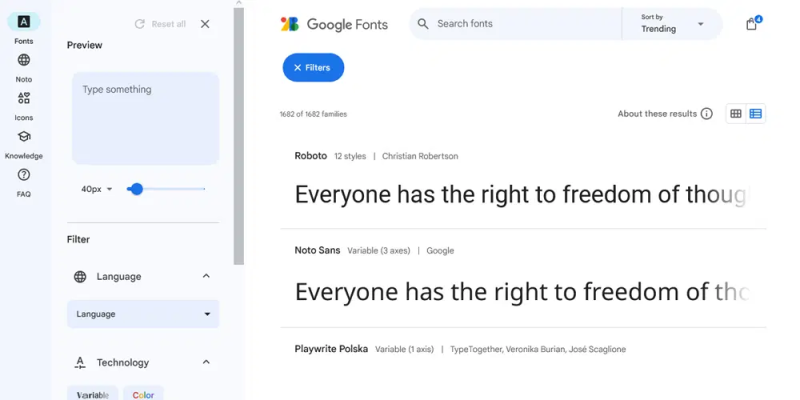The width and height of the screenshot is (800, 400).
Task: Open the Knowledge graduation cap icon
Action: pos(23,136)
